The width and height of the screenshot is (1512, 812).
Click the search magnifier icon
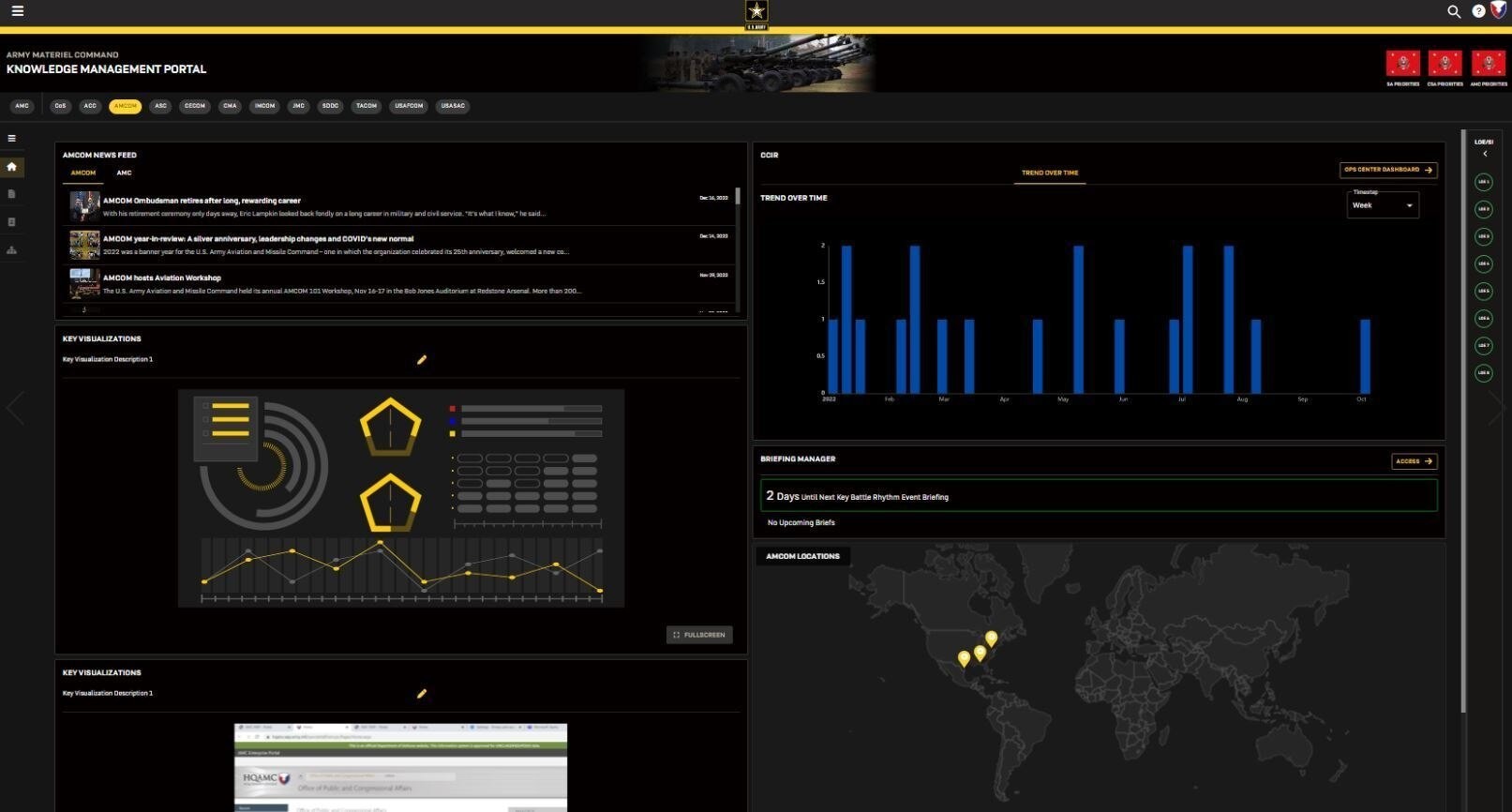1454,11
